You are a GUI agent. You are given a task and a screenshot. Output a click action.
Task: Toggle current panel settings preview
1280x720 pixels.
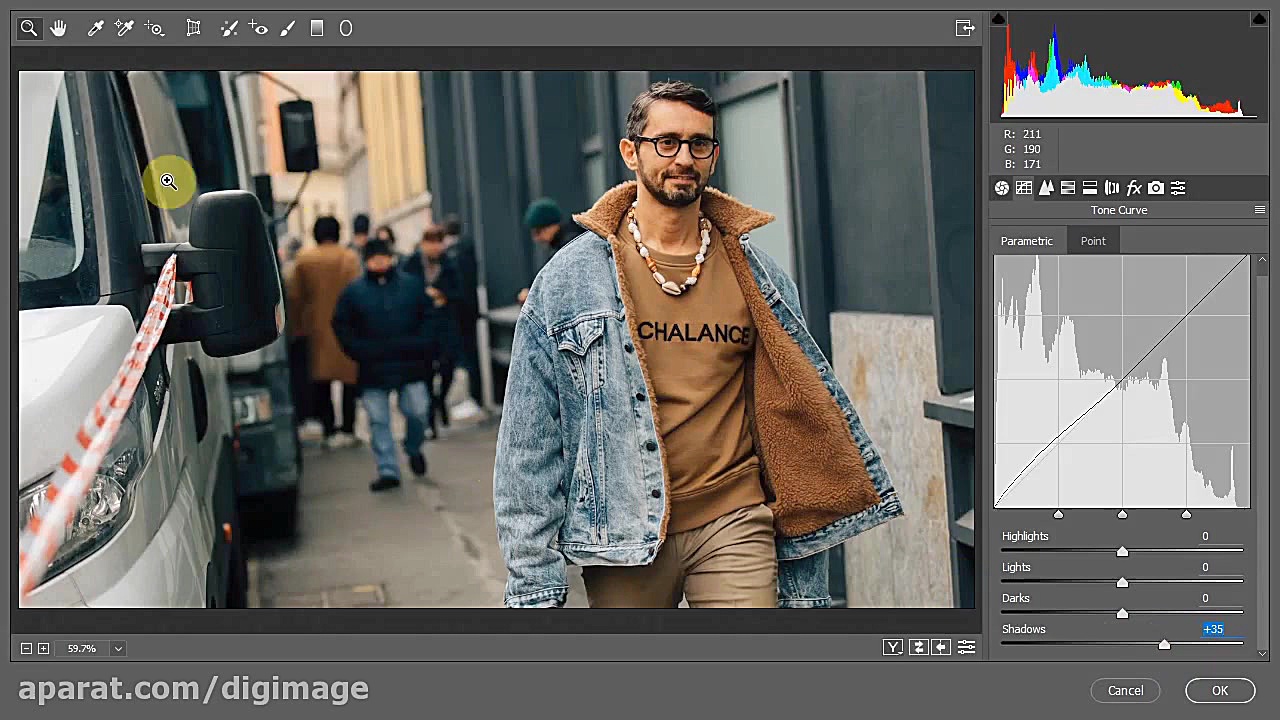(x=966, y=648)
